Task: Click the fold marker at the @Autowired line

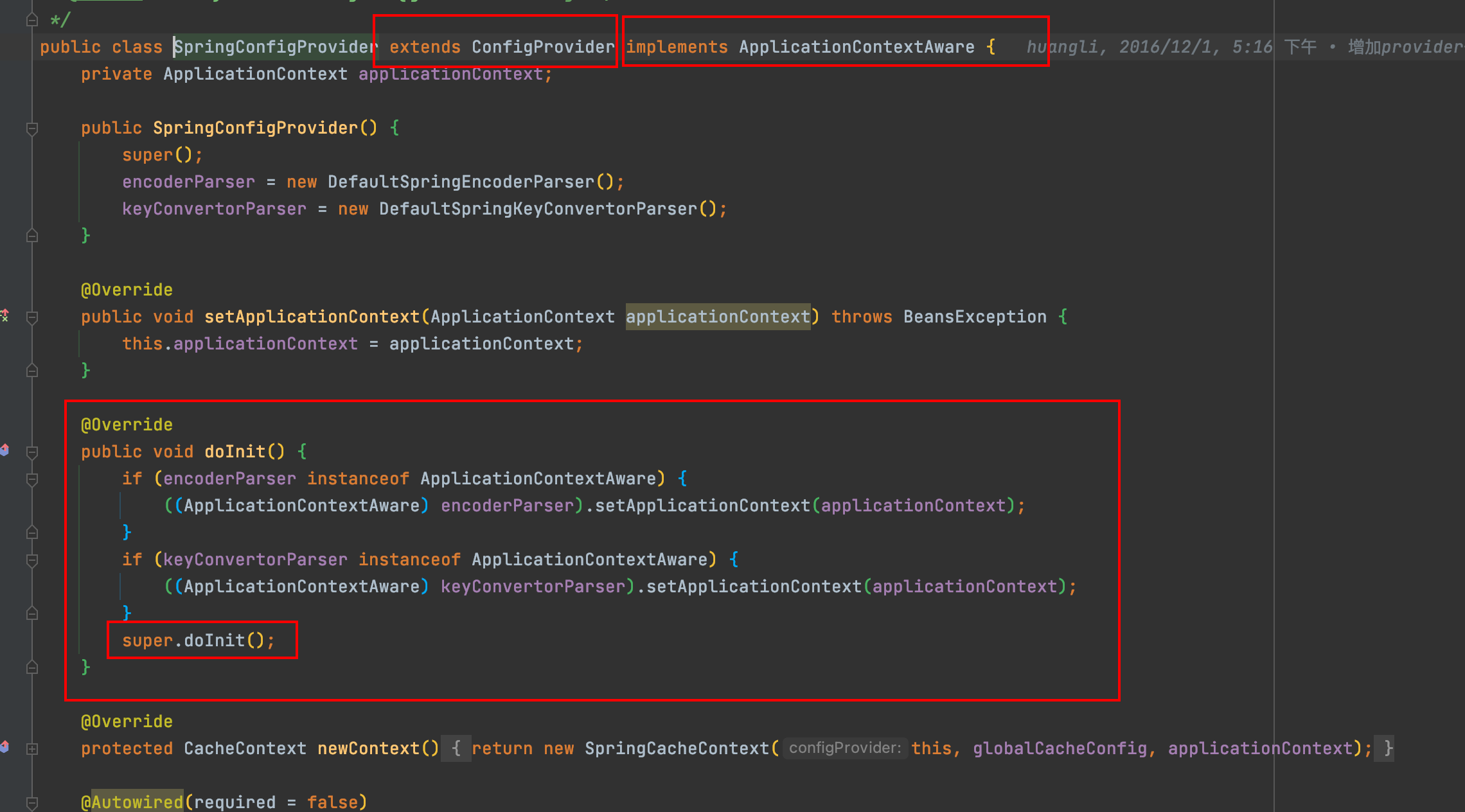Action: point(32,803)
